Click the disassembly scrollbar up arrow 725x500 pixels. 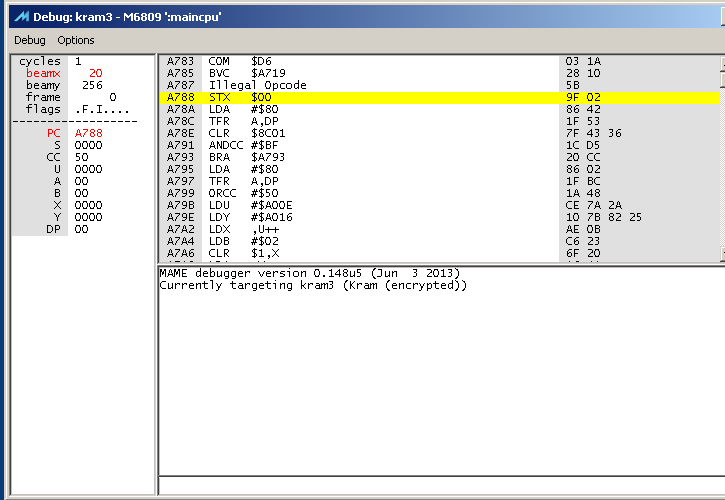[721, 62]
